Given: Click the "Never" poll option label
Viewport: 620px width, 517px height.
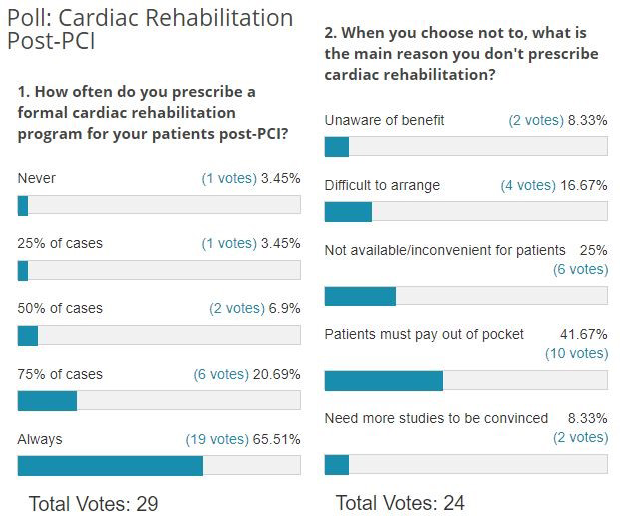Looking at the screenshot, I should click(x=37, y=179).
